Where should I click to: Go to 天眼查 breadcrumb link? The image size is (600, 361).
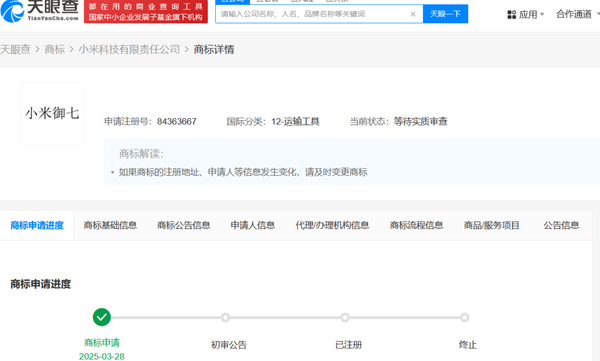[x=15, y=49]
